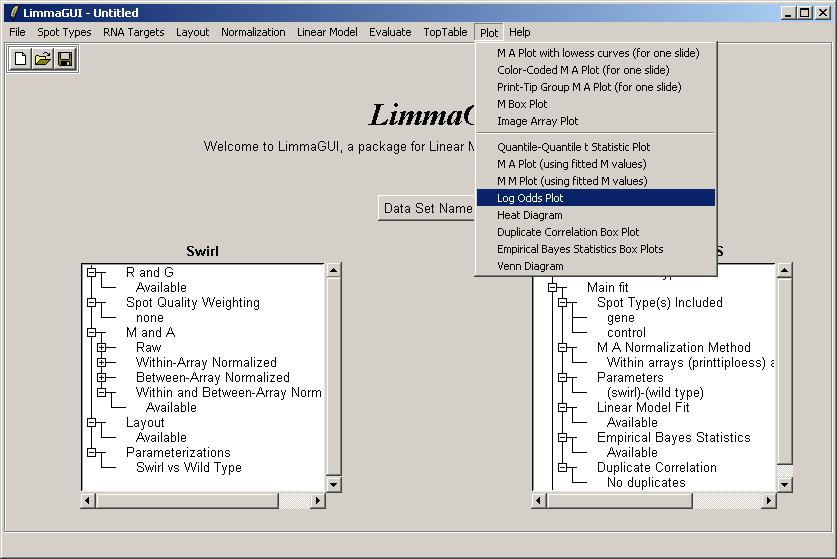Image resolution: width=837 pixels, height=559 pixels.
Task: Click the New file toolbar icon
Action: 20,59
